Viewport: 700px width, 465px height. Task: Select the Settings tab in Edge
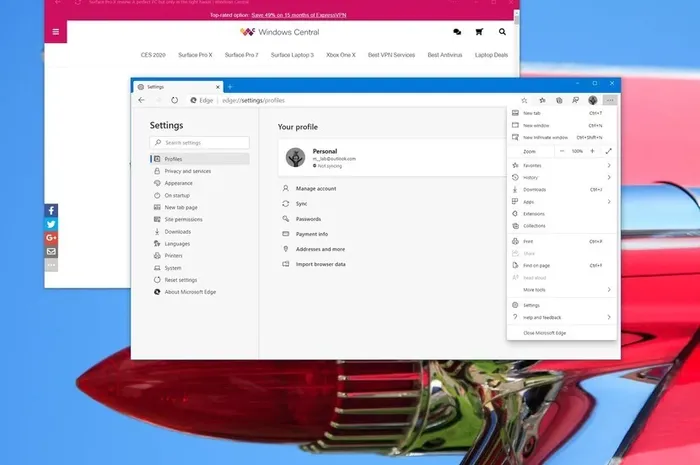178,87
